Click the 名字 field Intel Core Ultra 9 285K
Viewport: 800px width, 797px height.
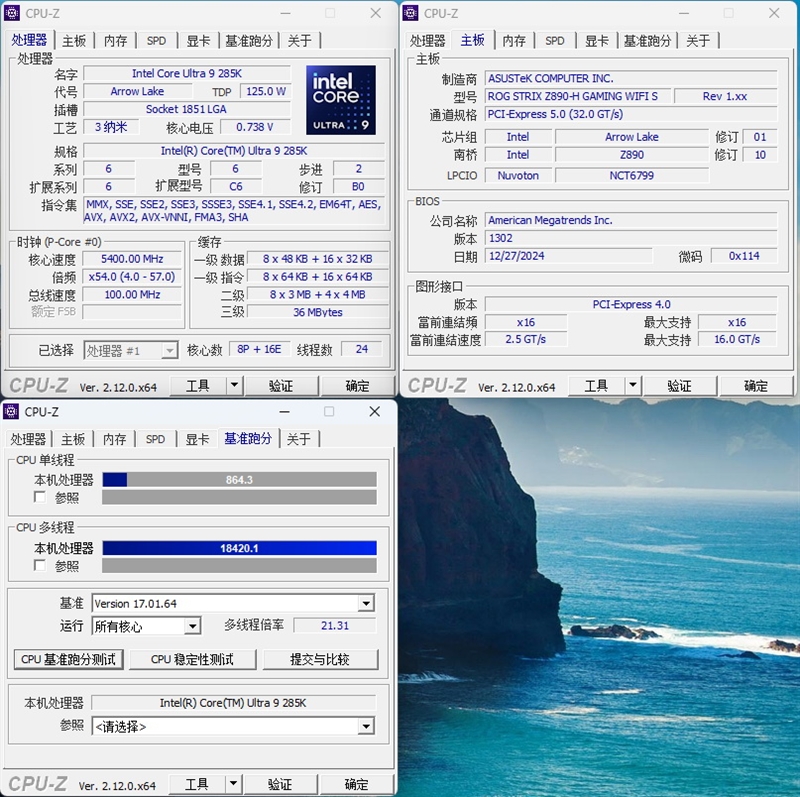pyautogui.click(x=187, y=73)
